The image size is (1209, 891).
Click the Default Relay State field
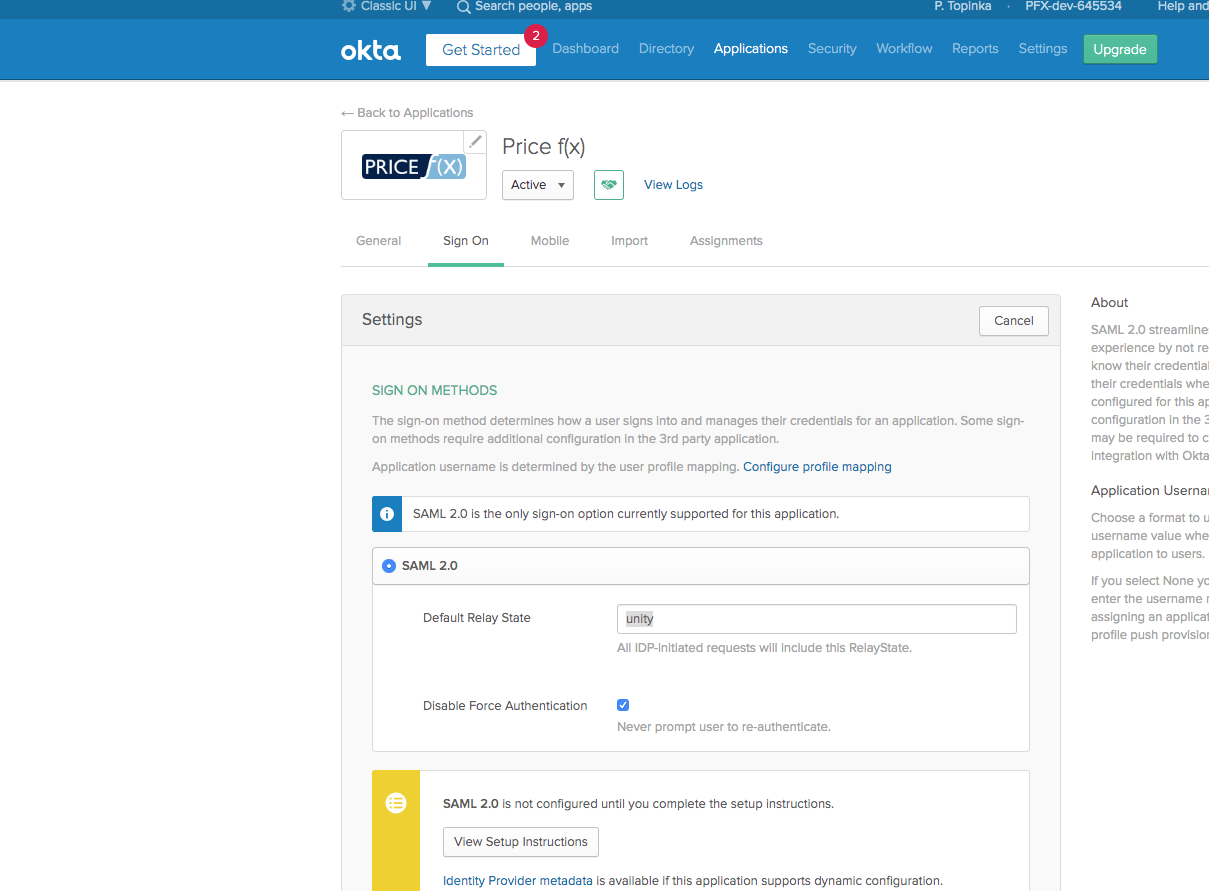[x=816, y=619]
